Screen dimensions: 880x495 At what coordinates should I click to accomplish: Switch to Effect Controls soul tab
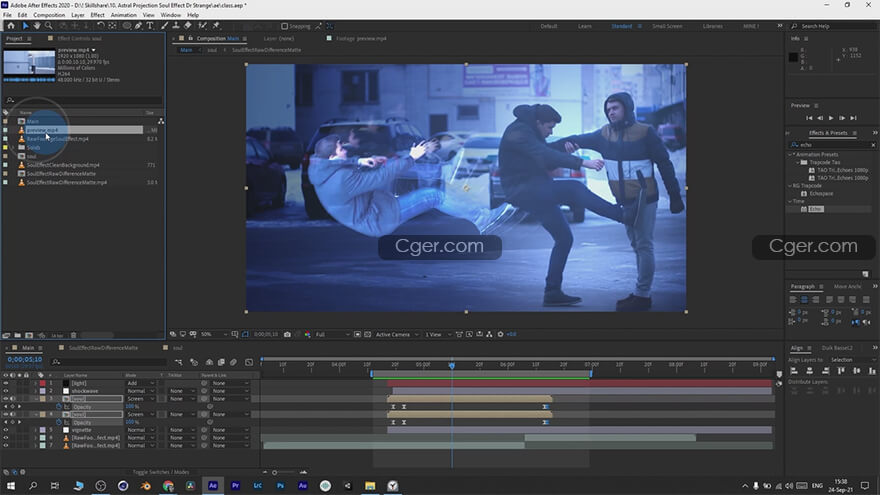pos(79,39)
